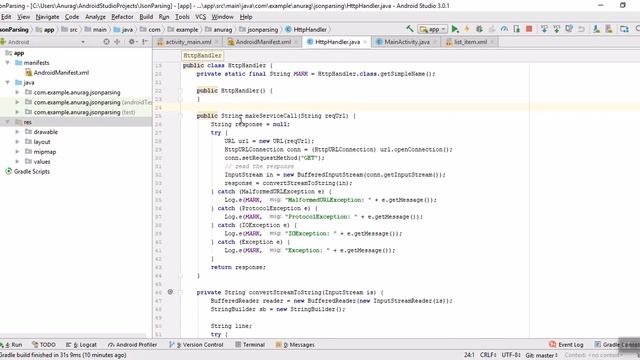This screenshot has height=360, width=640.
Task: Start debugging with the bug icon
Action: [x=479, y=29]
